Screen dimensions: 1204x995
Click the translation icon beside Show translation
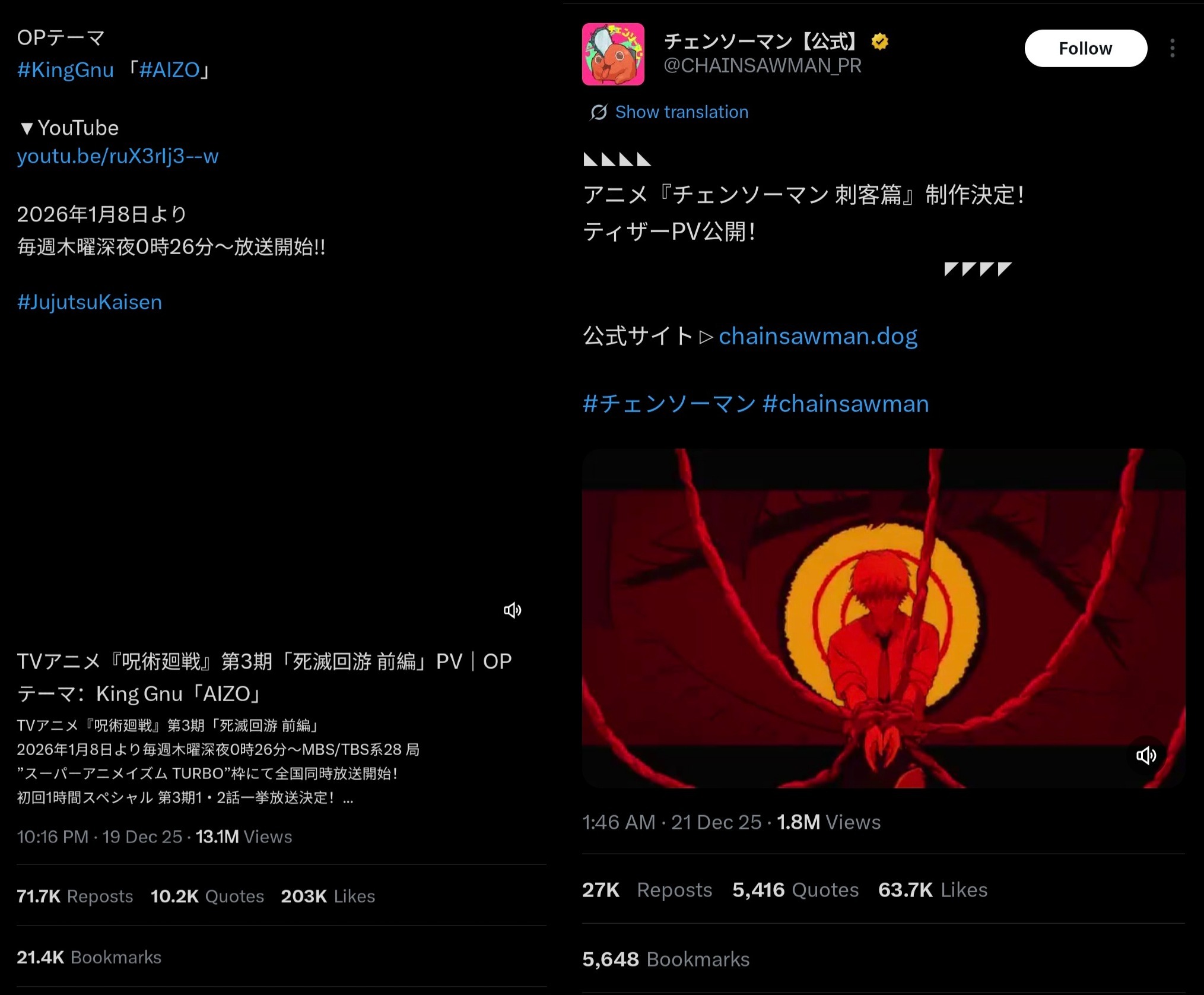pos(599,112)
